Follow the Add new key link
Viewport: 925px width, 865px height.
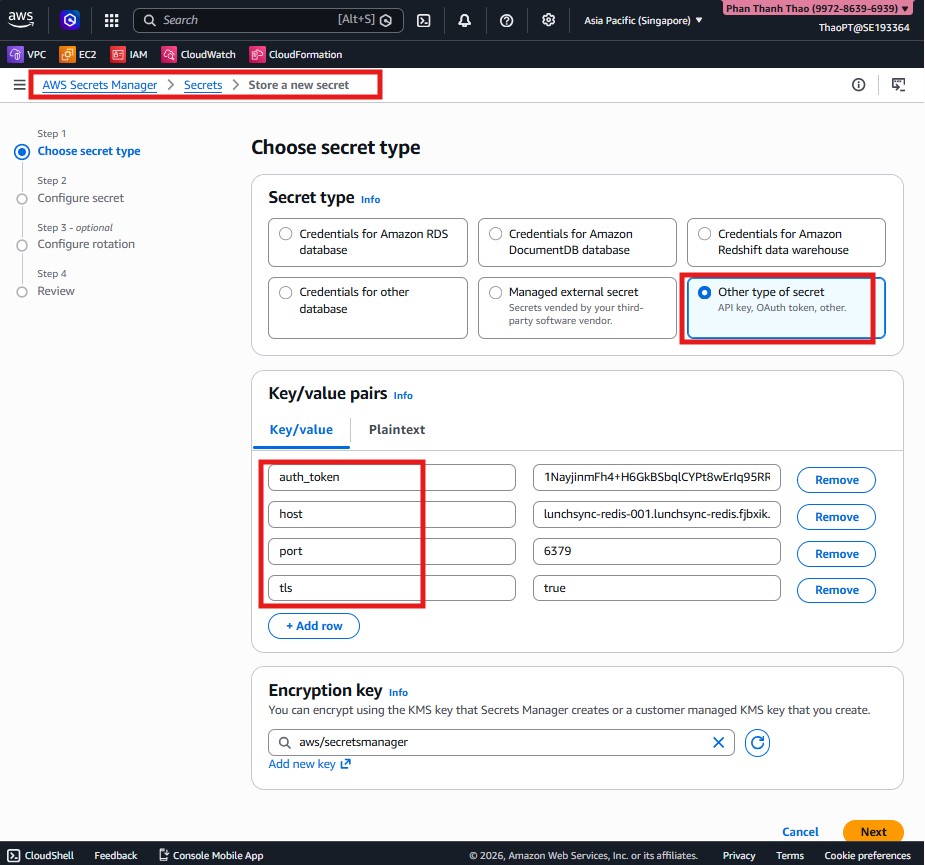coord(303,764)
